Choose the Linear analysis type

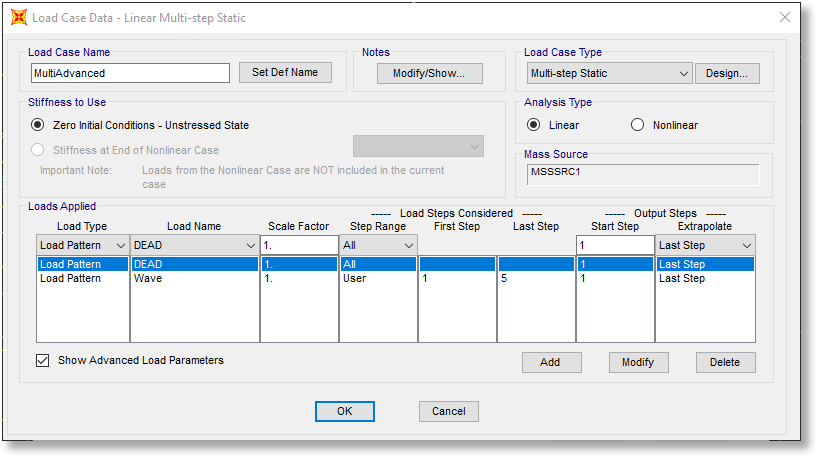pos(533,125)
